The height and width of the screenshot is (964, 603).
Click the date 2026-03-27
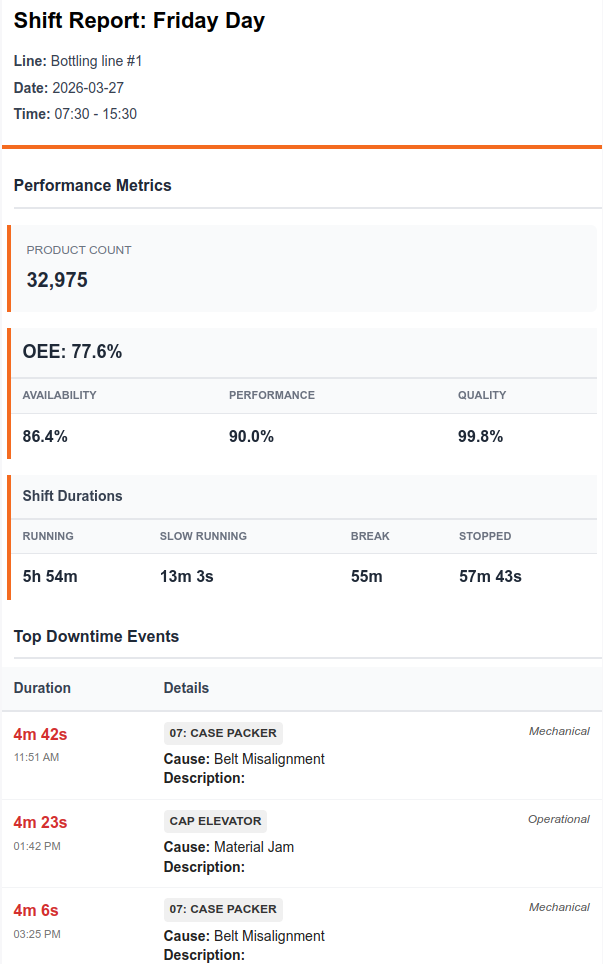88,88
